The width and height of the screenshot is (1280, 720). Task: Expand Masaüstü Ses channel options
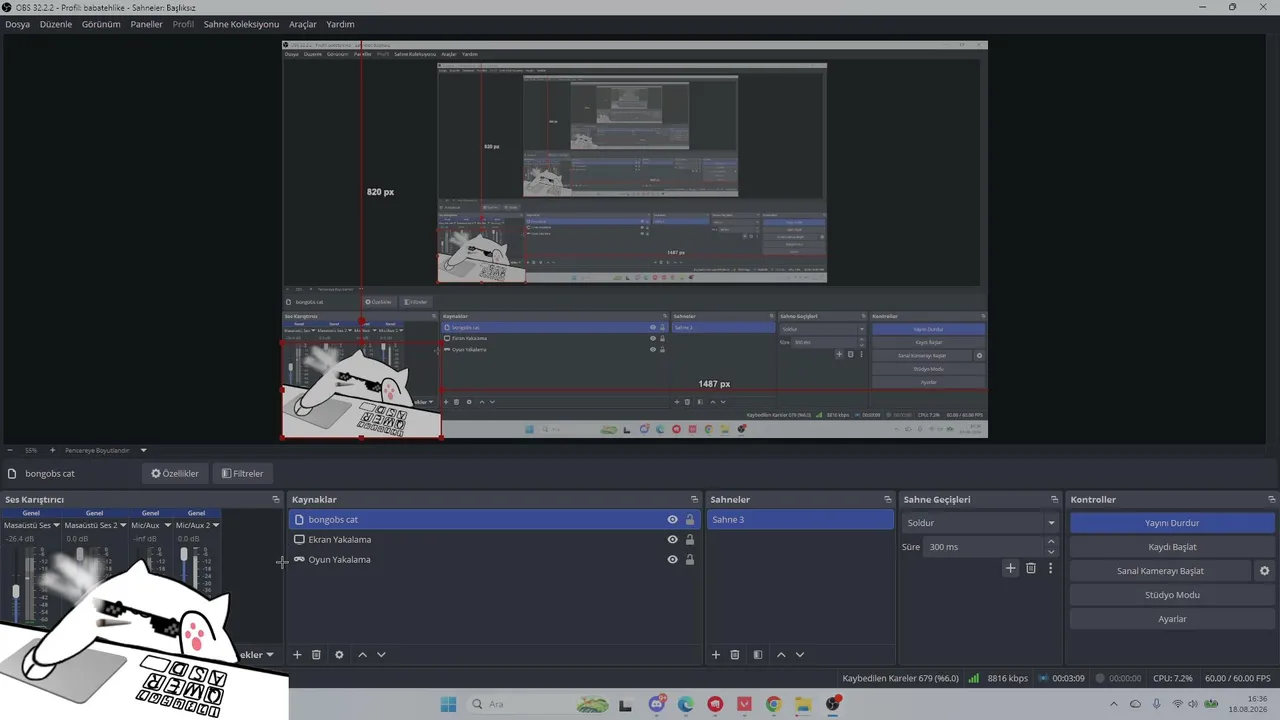[x=56, y=525]
